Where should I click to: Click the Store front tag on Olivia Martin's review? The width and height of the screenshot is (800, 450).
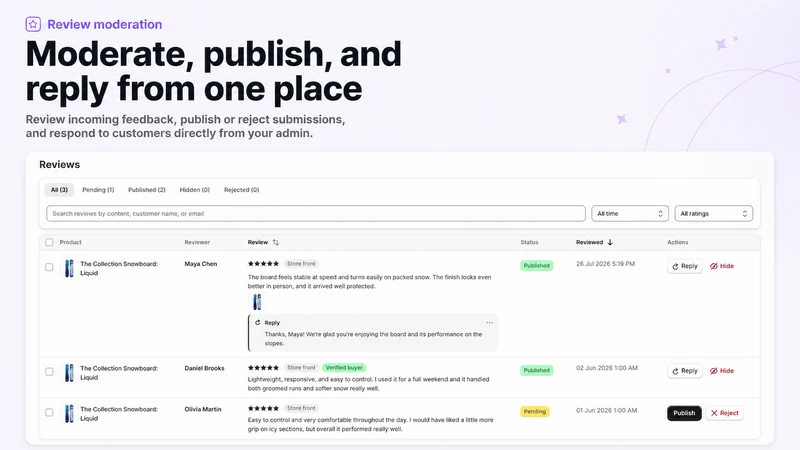click(301, 408)
